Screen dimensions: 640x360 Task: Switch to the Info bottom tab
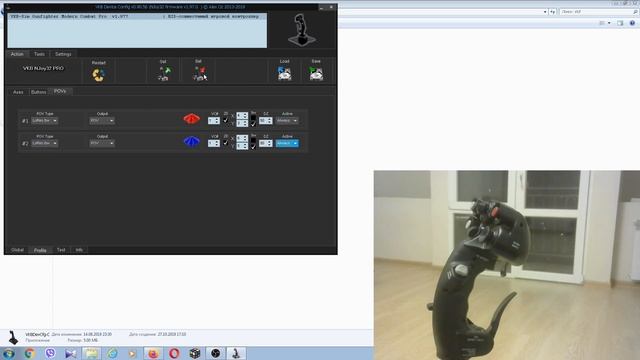pyautogui.click(x=79, y=250)
